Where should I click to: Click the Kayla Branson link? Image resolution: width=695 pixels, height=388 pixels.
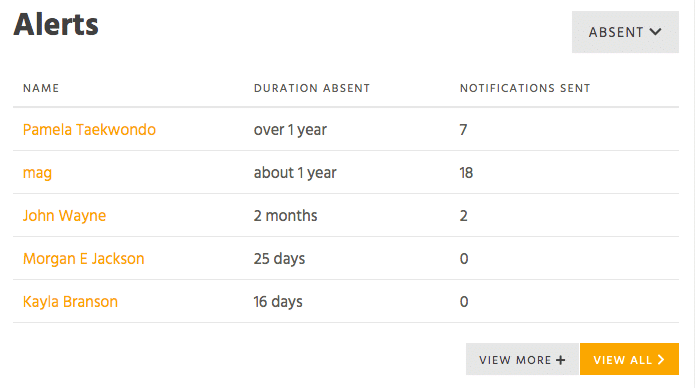70,302
